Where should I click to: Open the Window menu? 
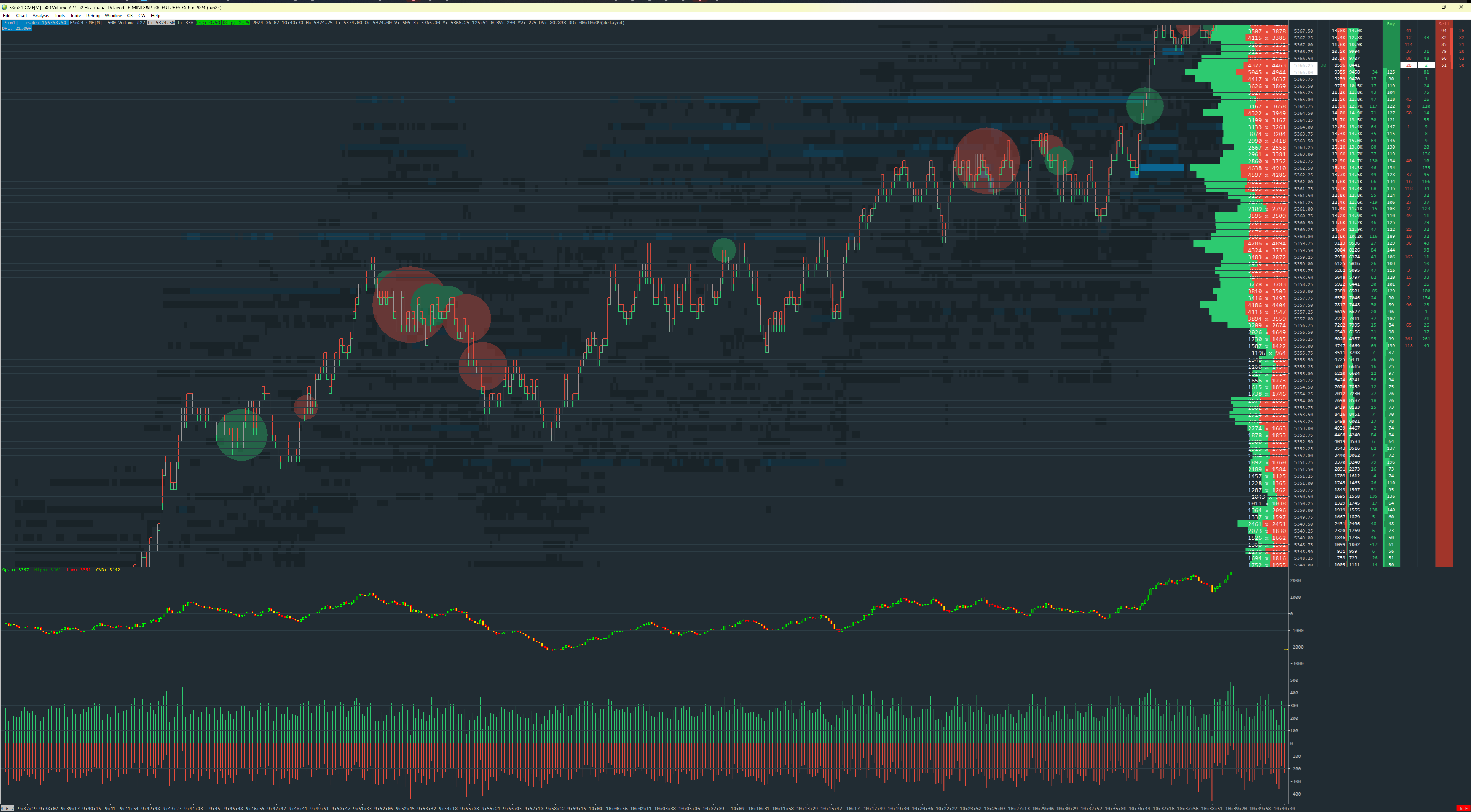(x=113, y=16)
